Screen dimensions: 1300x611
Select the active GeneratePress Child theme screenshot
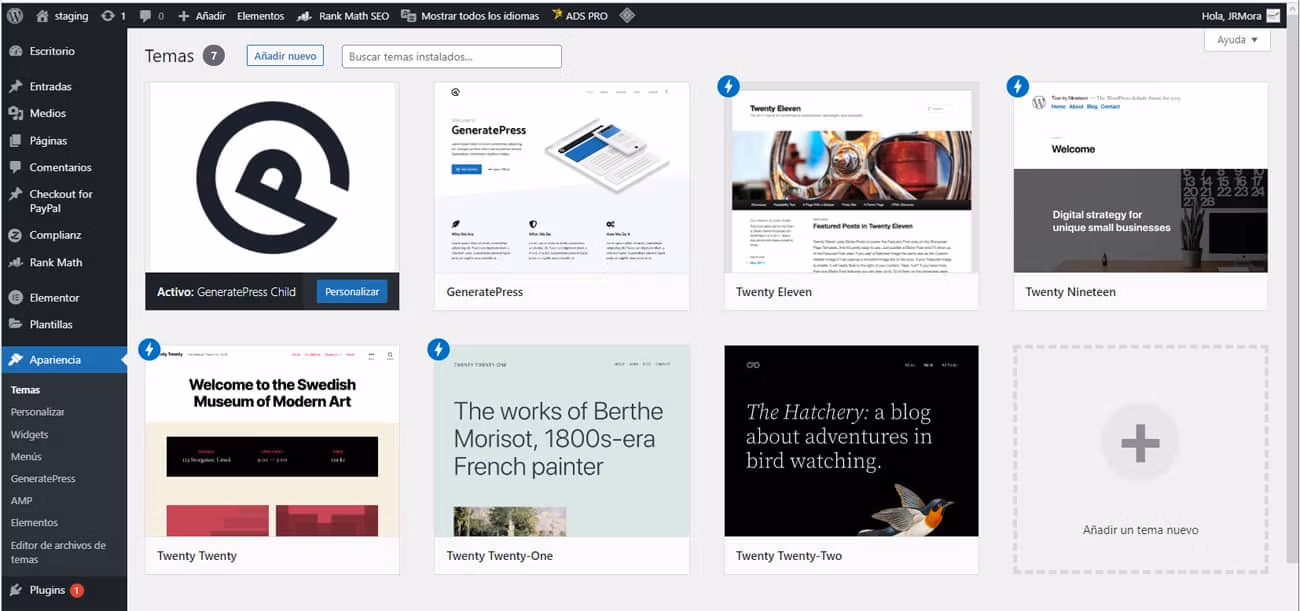point(272,178)
